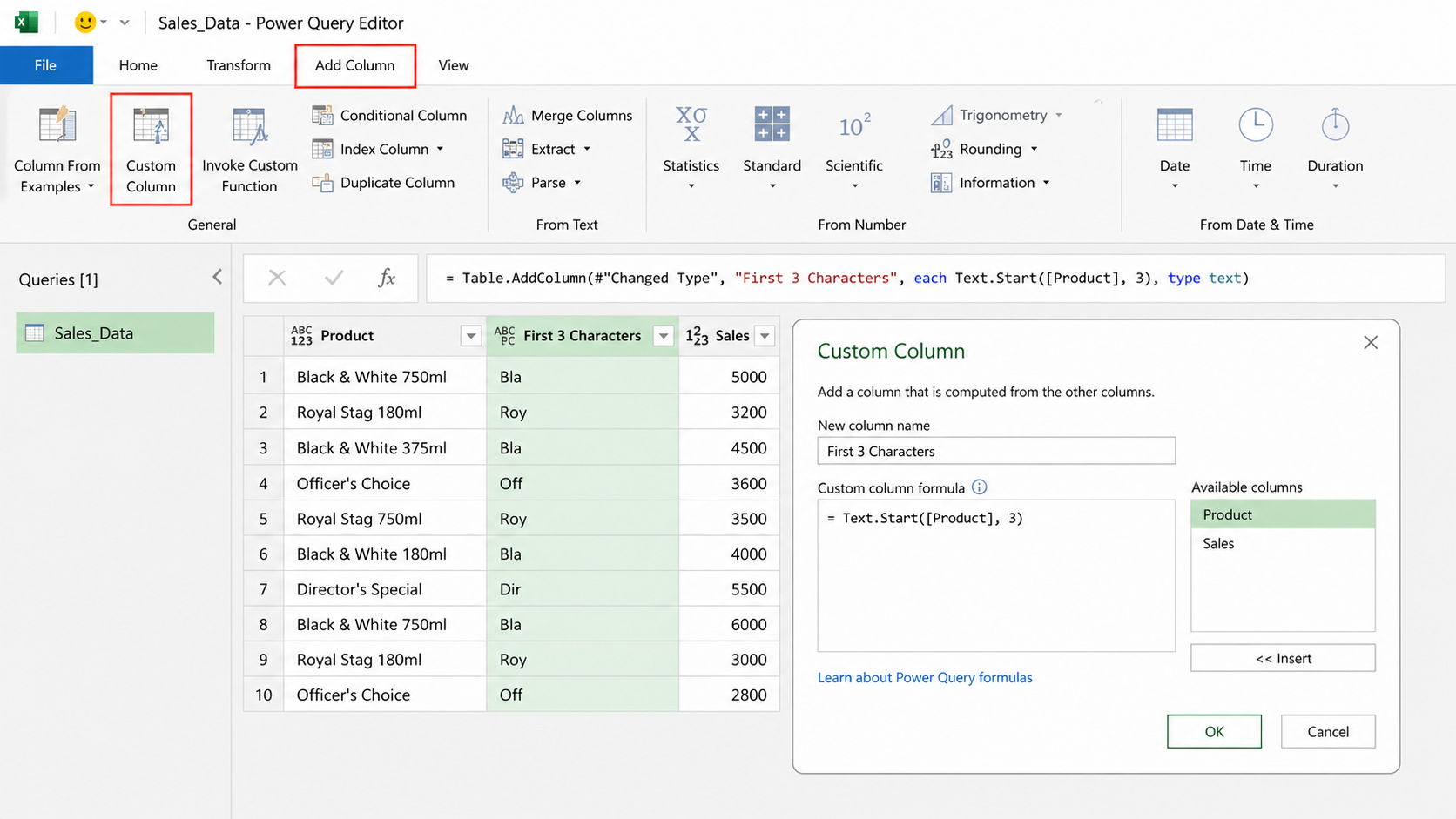Collapse the Queries pane

(217, 277)
